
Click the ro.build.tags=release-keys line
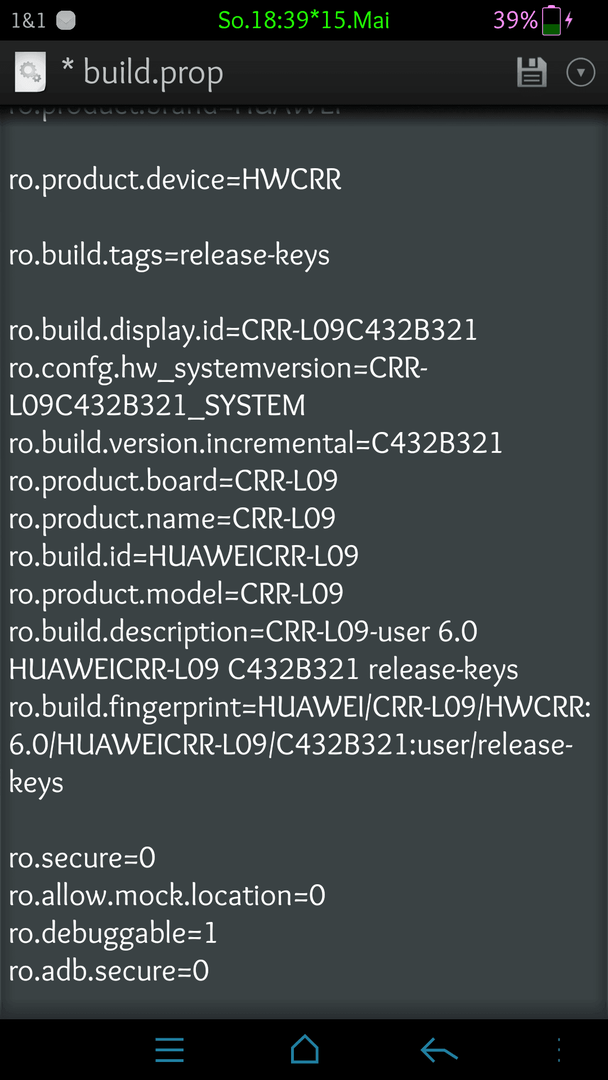point(169,256)
